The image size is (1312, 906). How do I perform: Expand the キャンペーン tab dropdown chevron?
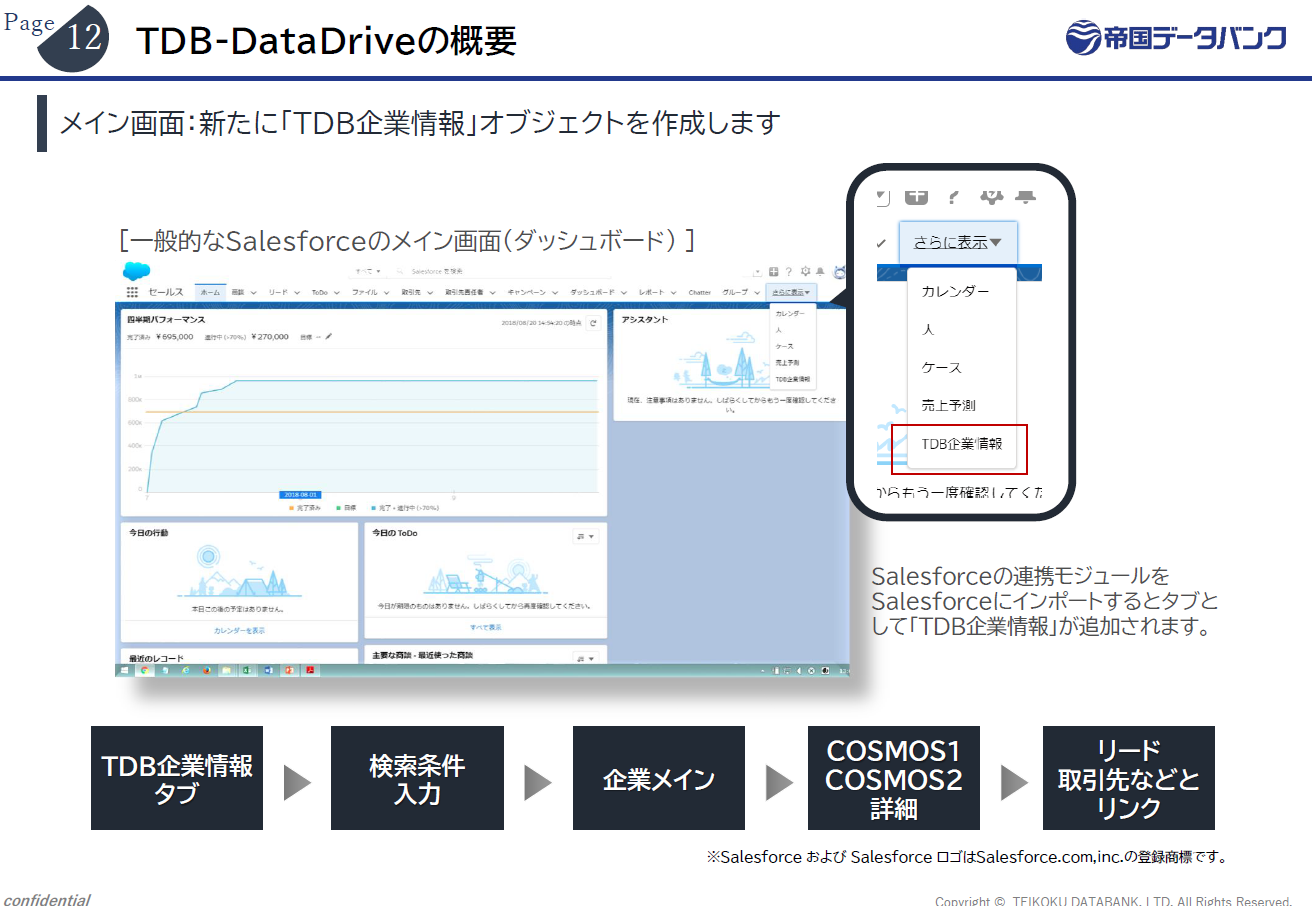(x=555, y=293)
